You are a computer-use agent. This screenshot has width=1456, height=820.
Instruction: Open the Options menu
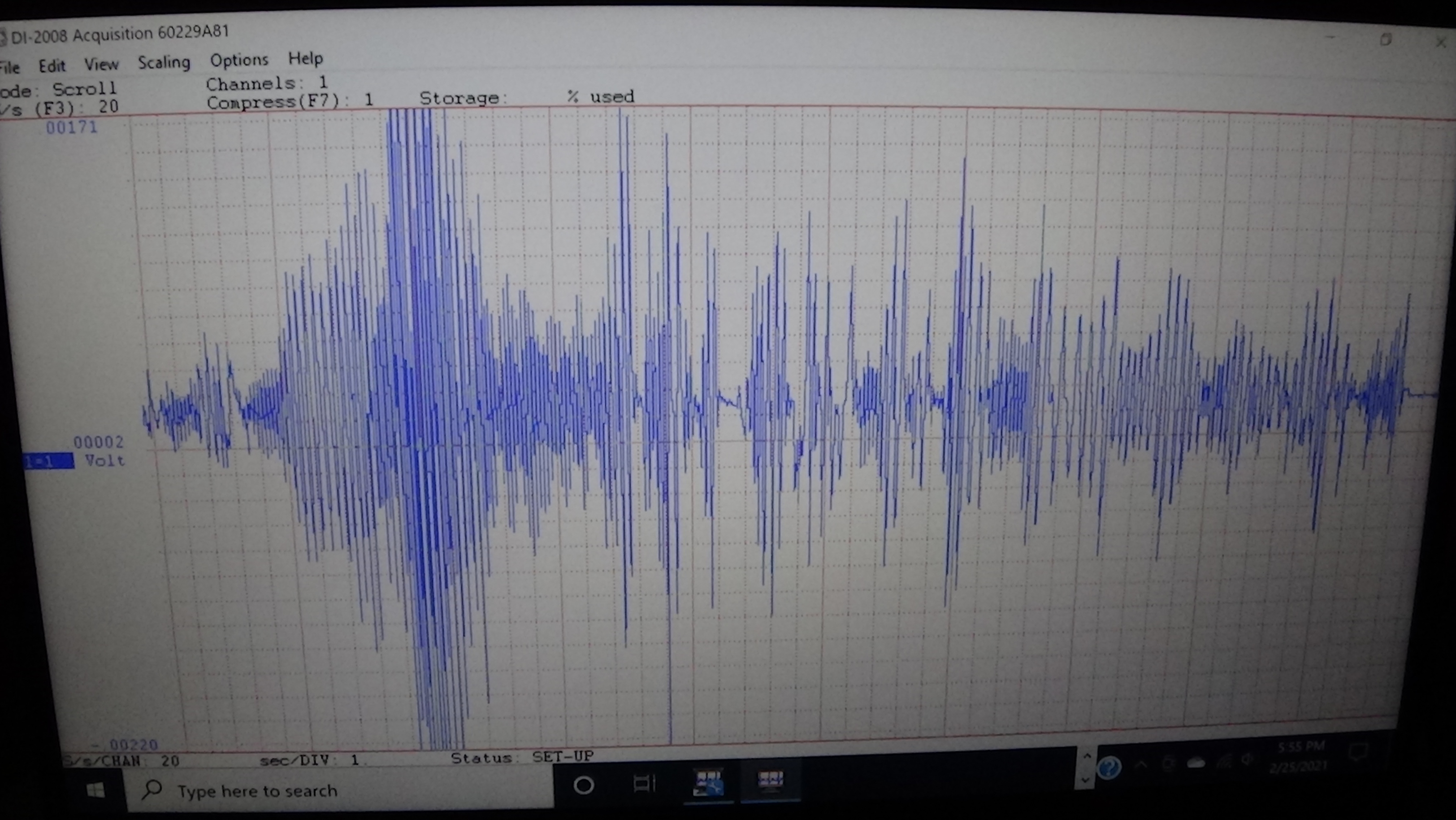(x=239, y=60)
